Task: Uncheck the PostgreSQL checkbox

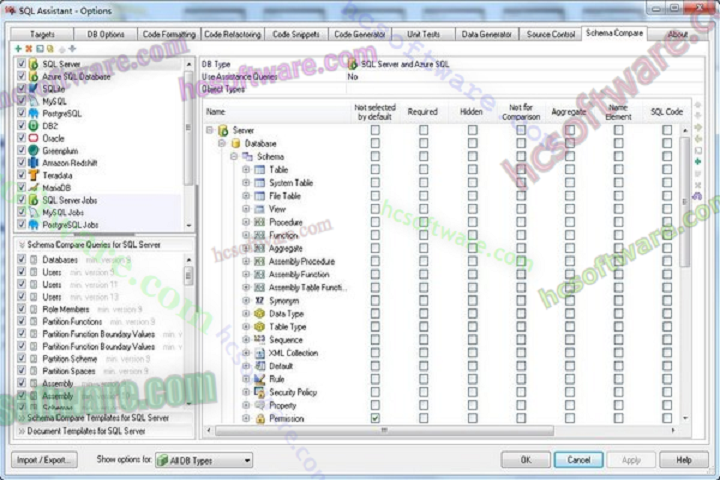Action: (21, 113)
